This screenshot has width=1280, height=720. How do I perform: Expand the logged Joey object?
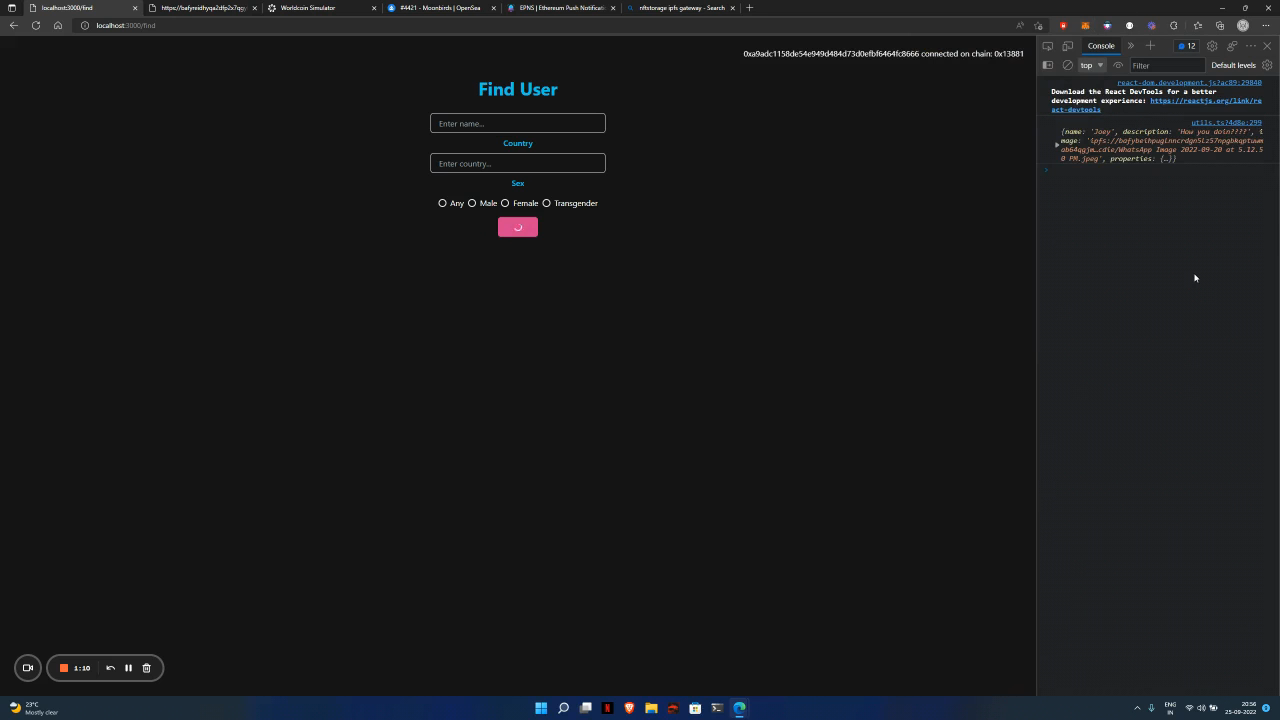tap(1057, 145)
